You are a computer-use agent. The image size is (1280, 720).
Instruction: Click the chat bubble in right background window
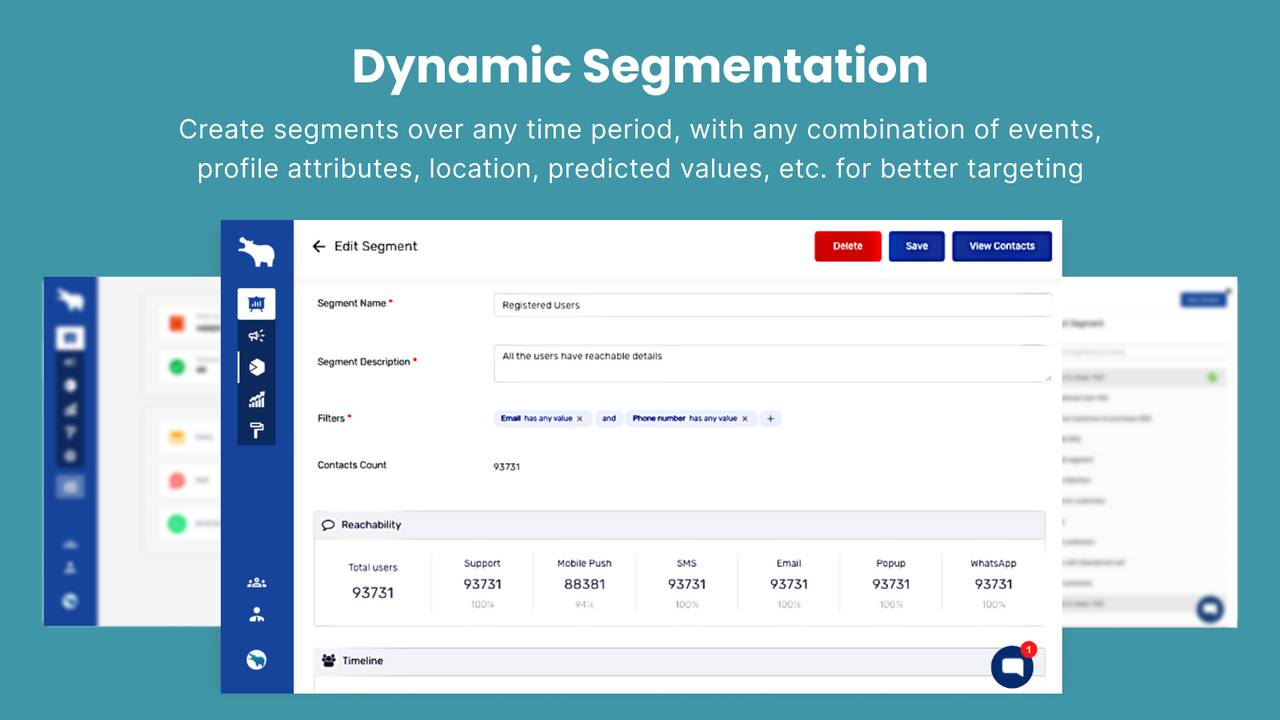click(1210, 608)
